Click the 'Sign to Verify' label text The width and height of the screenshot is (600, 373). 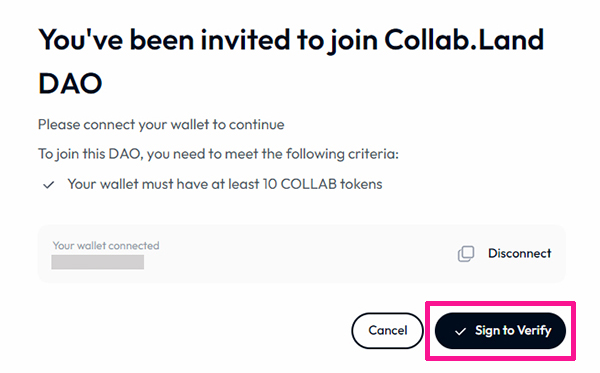(x=513, y=331)
